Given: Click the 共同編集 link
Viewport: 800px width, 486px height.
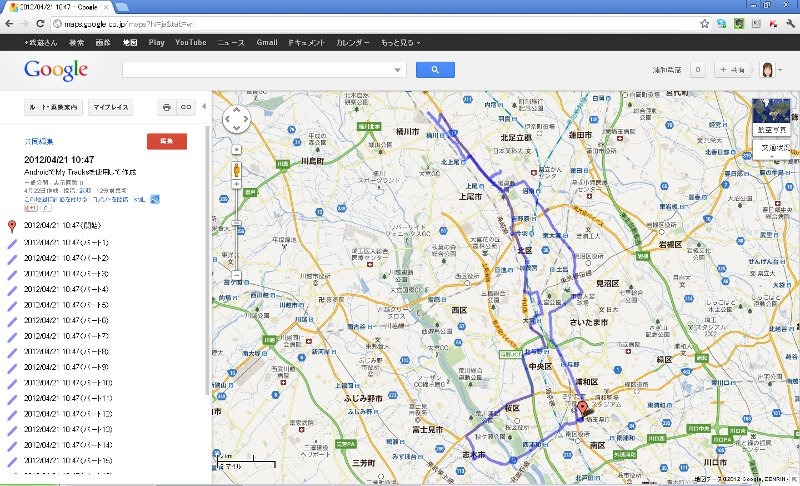Looking at the screenshot, I should 39,141.
